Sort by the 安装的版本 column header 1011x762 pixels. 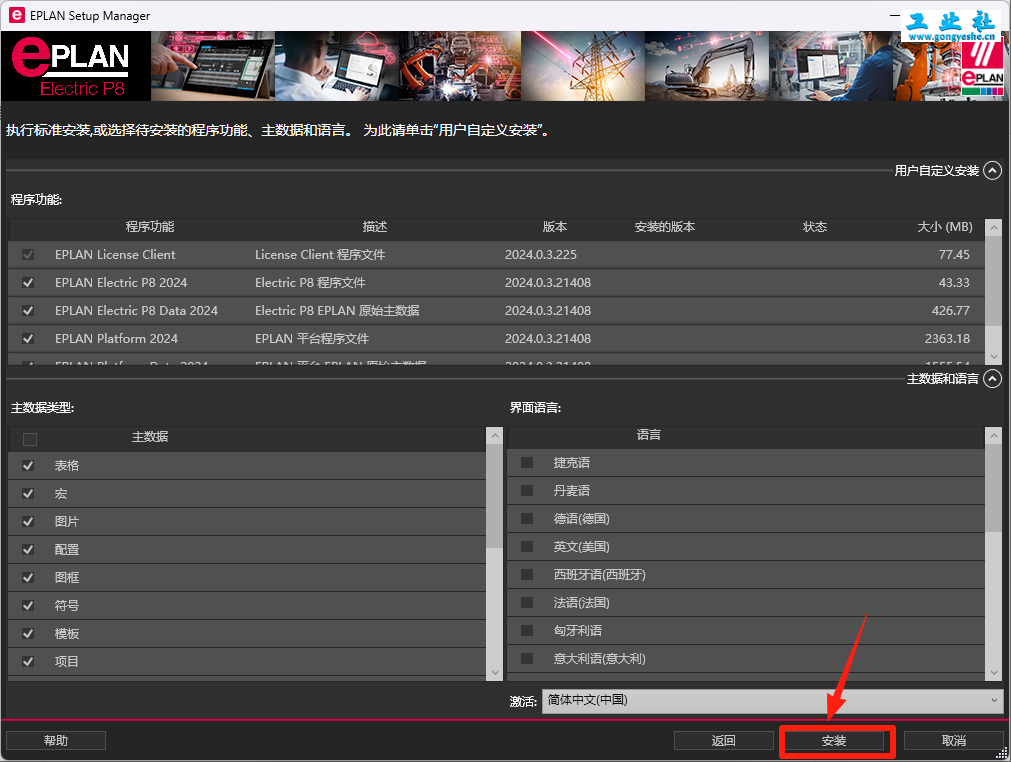(x=665, y=227)
